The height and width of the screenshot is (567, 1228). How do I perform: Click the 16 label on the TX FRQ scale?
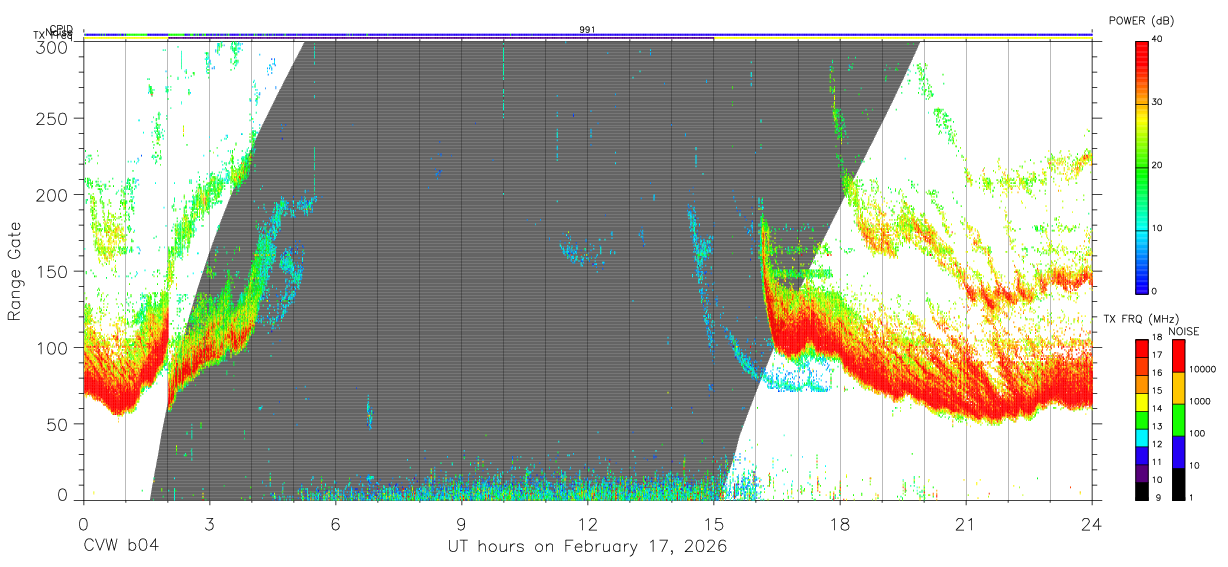click(1157, 373)
